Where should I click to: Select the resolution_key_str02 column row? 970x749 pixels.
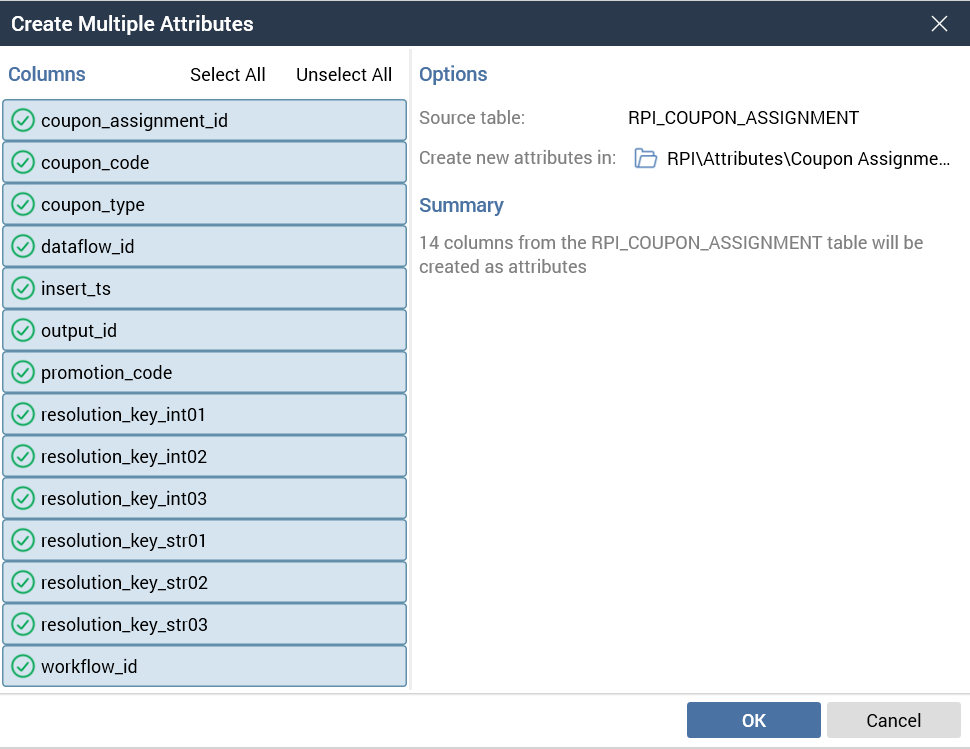point(204,583)
